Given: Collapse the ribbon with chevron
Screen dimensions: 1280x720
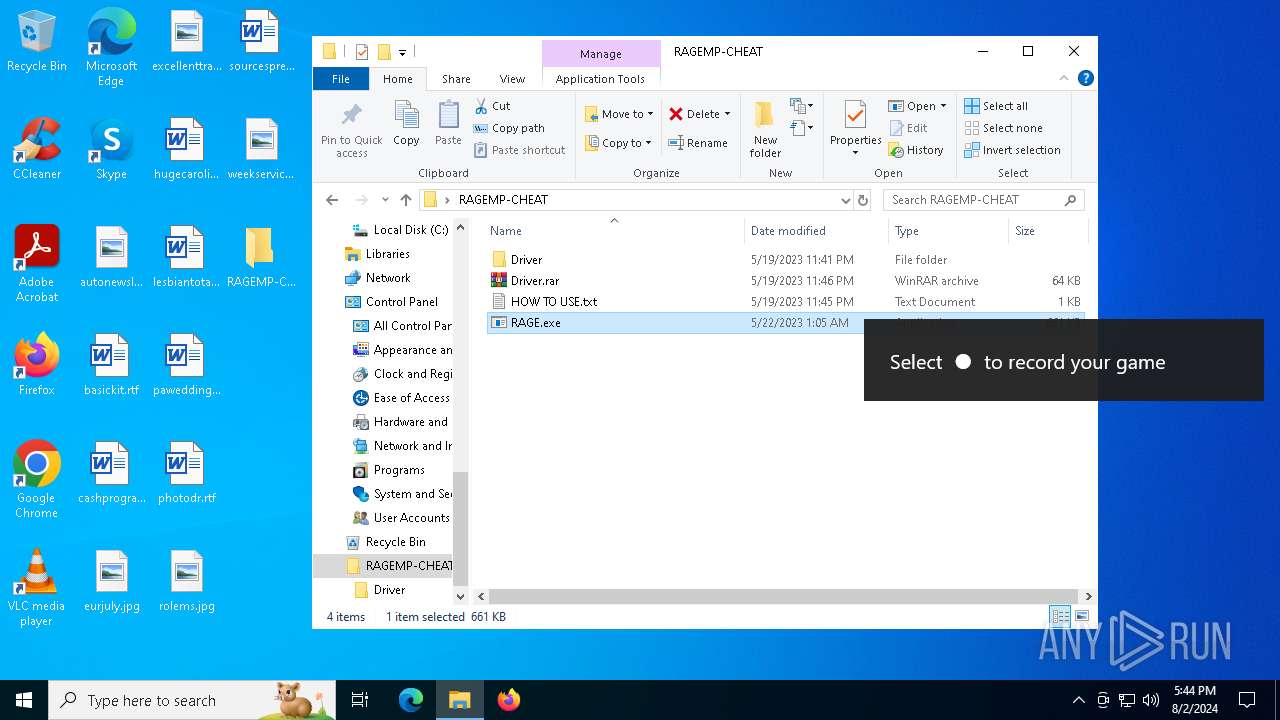Looking at the screenshot, I should 1064,78.
